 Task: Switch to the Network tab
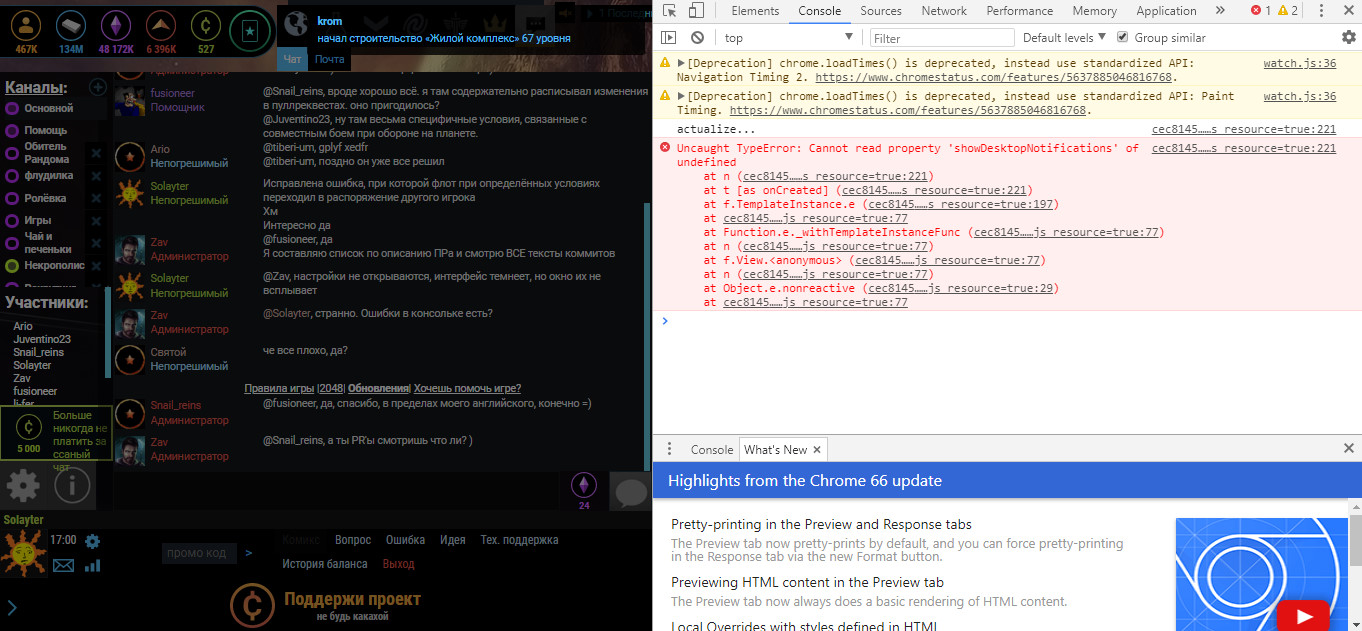[x=944, y=11]
